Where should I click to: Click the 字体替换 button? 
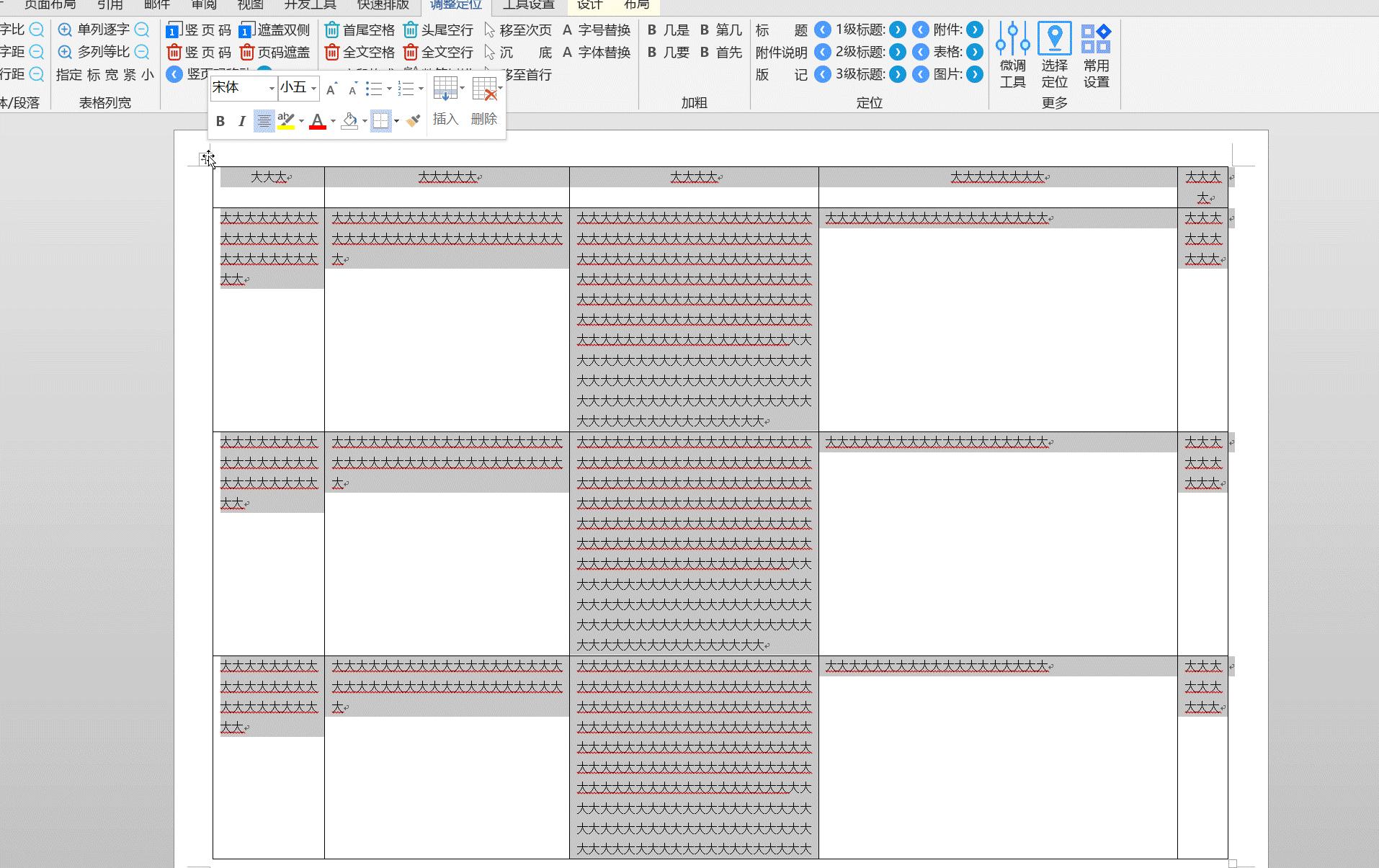[597, 53]
